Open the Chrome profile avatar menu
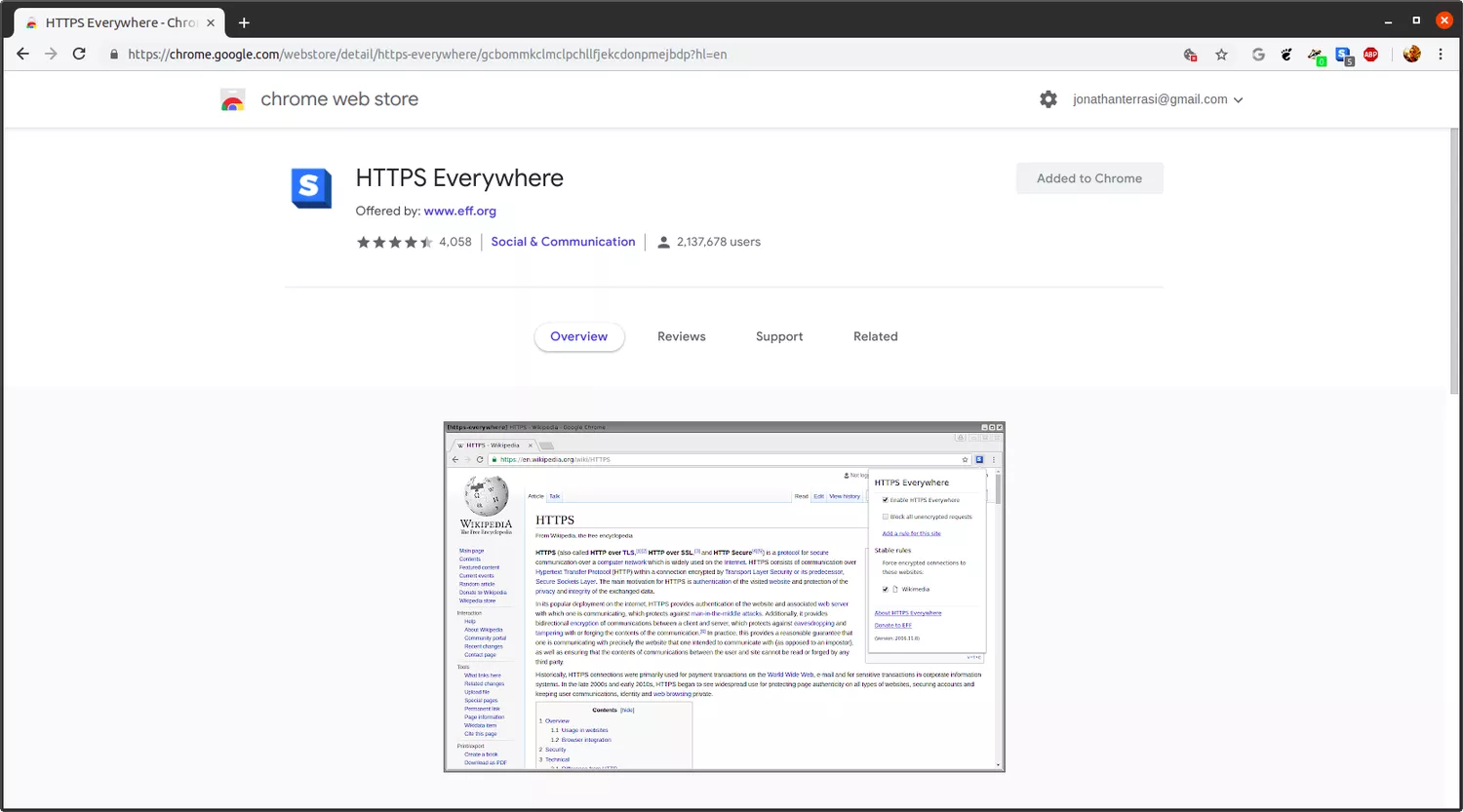 tap(1411, 55)
